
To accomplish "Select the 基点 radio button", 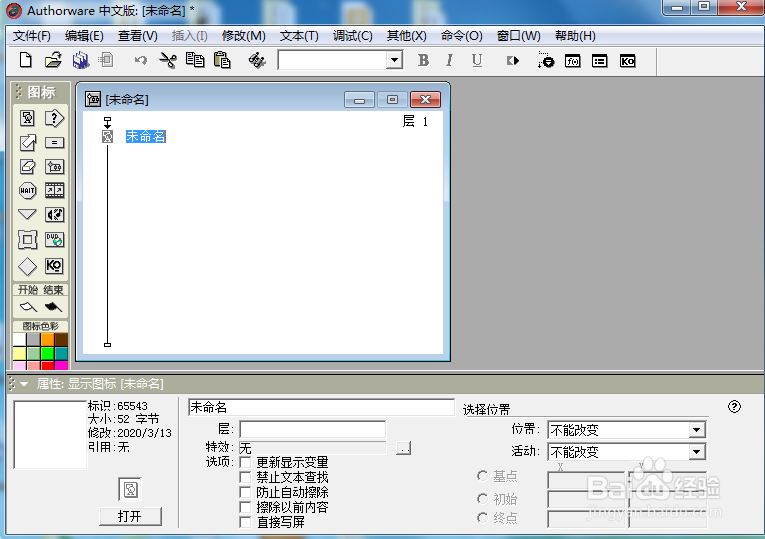I will [483, 476].
